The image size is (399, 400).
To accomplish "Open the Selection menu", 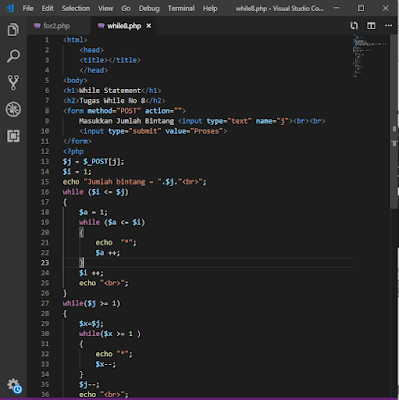I will point(76,8).
